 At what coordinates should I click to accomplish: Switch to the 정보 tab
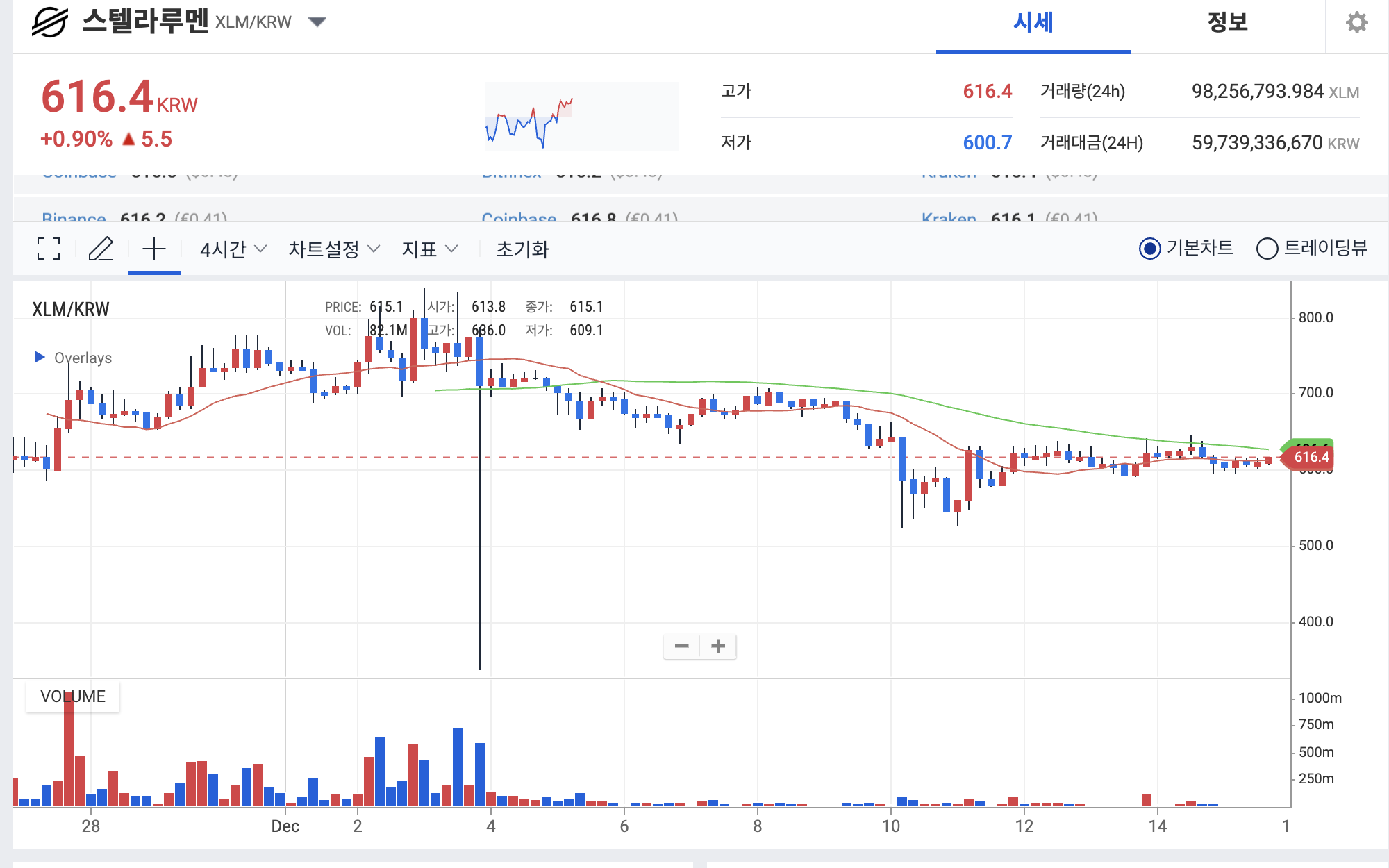1227,23
